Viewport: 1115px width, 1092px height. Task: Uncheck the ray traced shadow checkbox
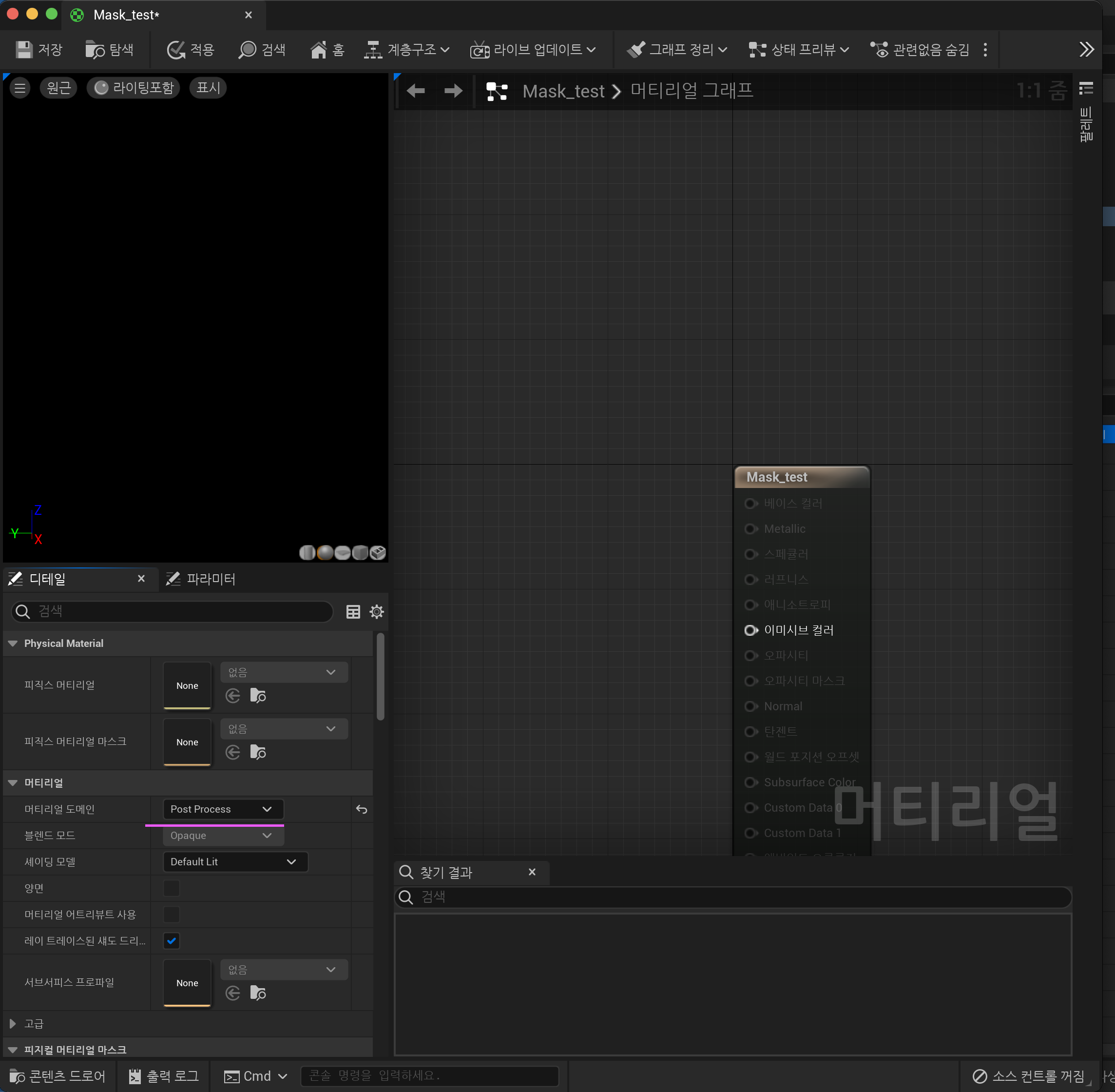172,940
